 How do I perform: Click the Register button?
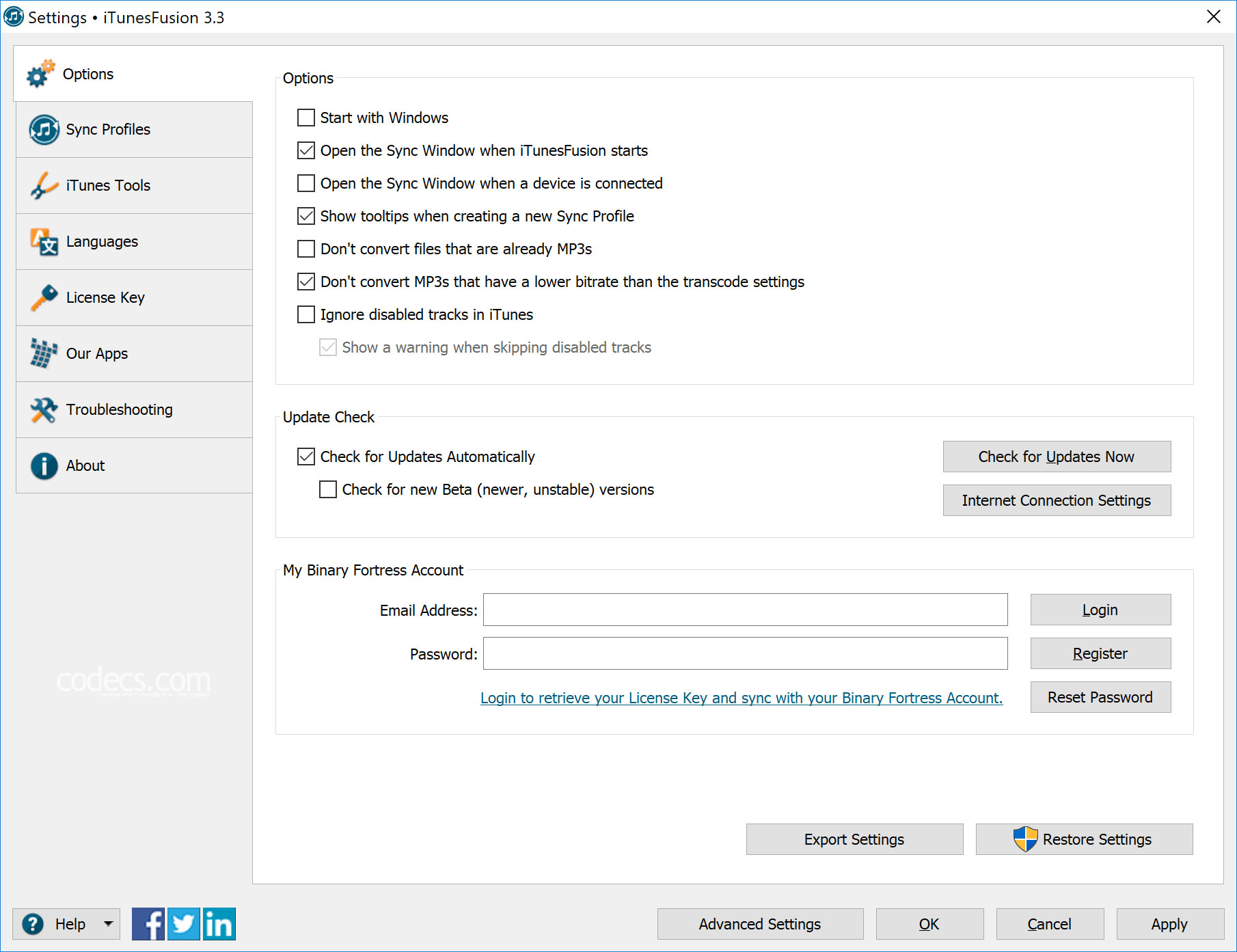[1100, 653]
